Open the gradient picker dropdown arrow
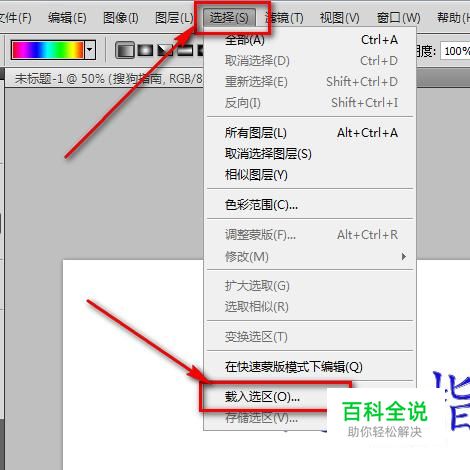470x470 pixels. tap(90, 50)
